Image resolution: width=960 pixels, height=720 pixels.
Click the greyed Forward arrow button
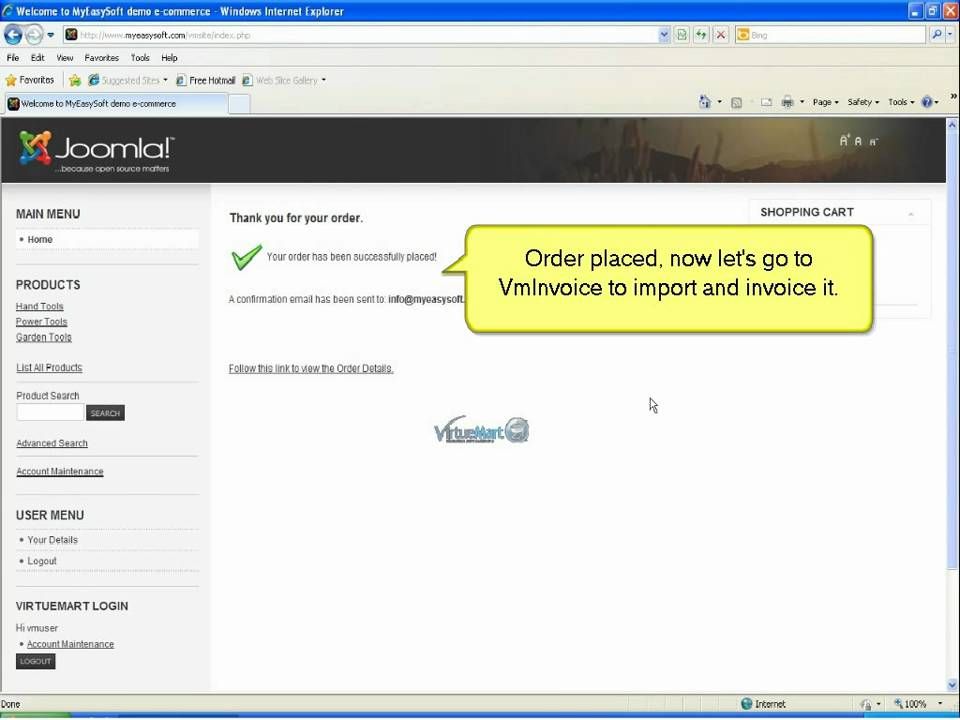pos(34,35)
